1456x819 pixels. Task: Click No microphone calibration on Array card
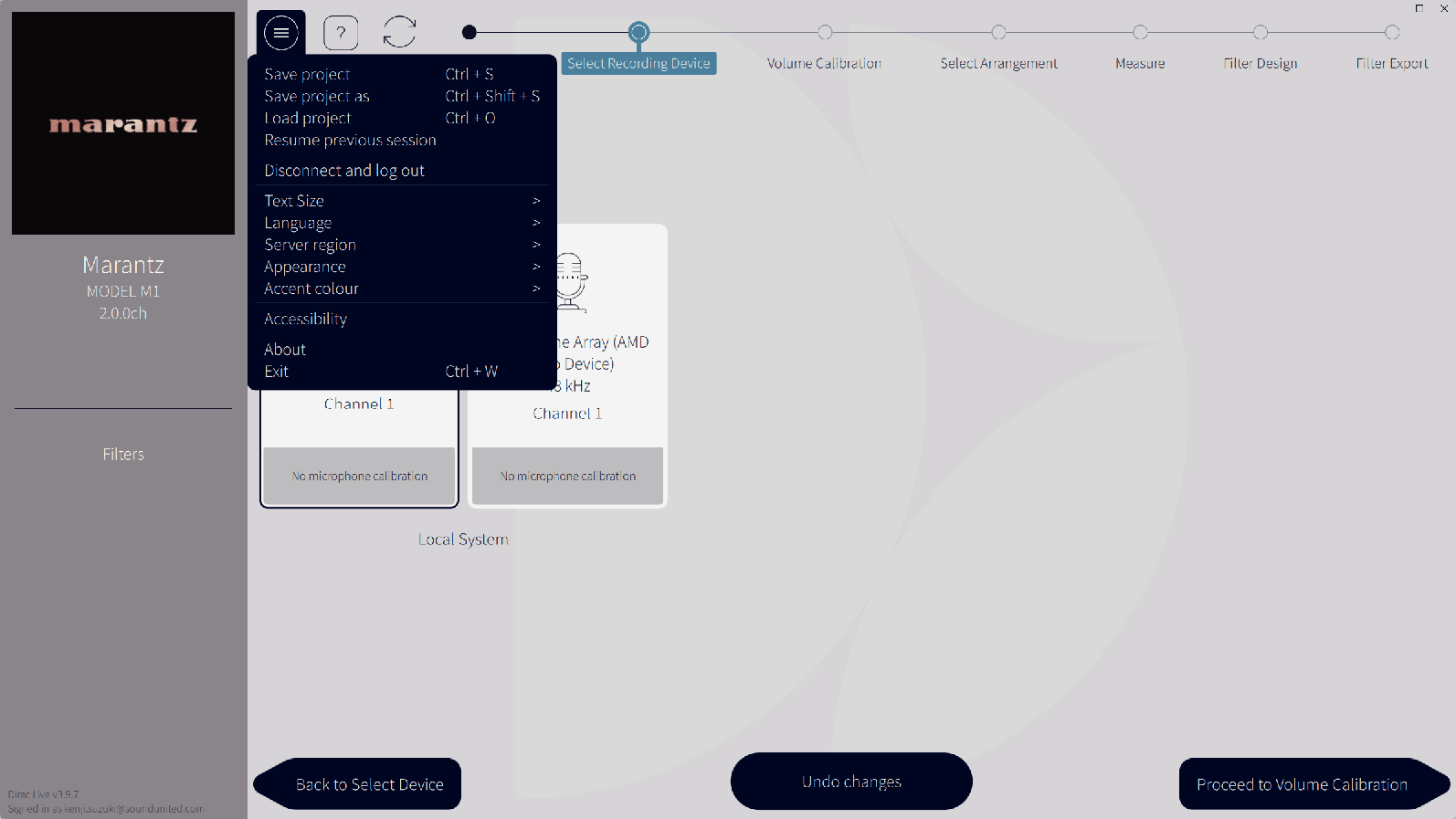pos(567,476)
